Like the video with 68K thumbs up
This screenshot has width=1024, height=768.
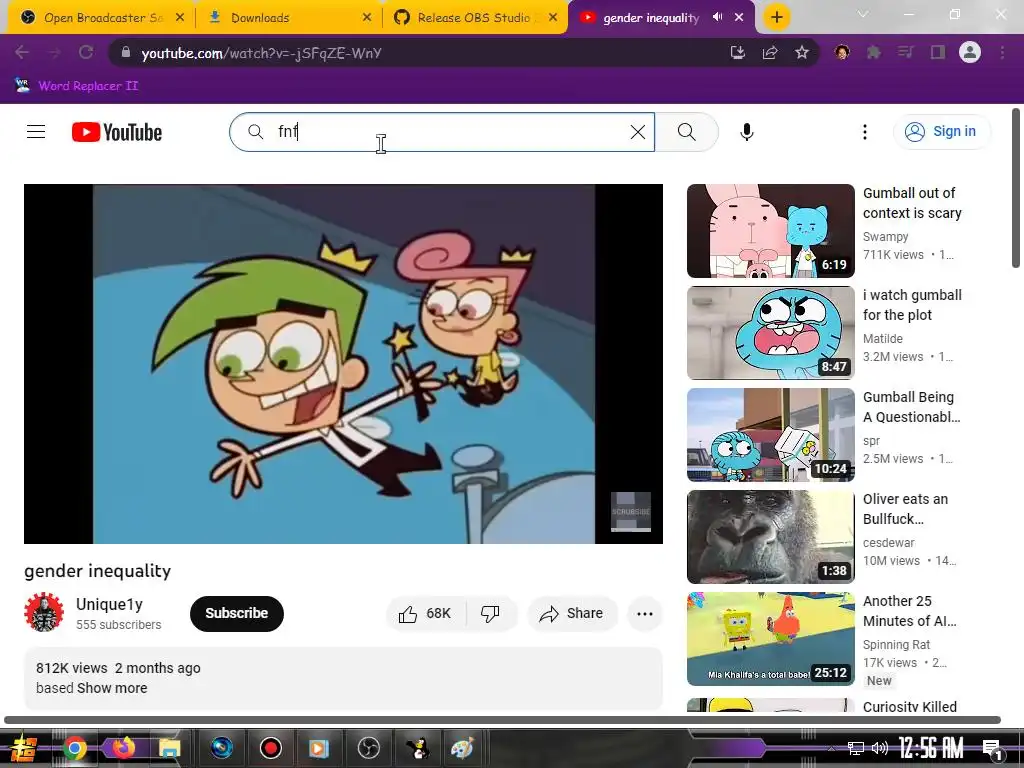pyautogui.click(x=426, y=614)
